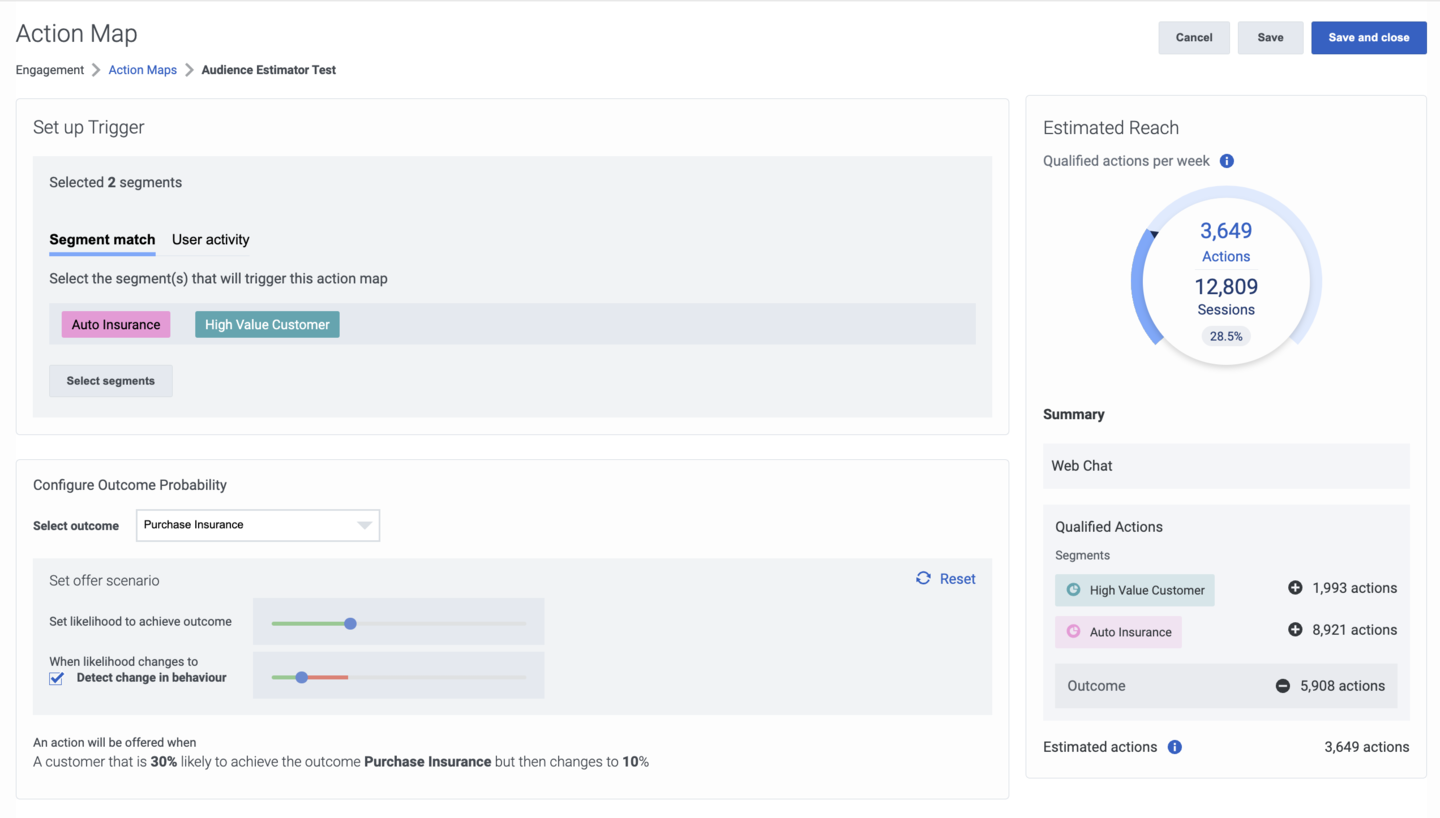The image size is (1440, 818).
Task: Uncheck the Detect change in behaviour checkbox
Action: [x=57, y=678]
